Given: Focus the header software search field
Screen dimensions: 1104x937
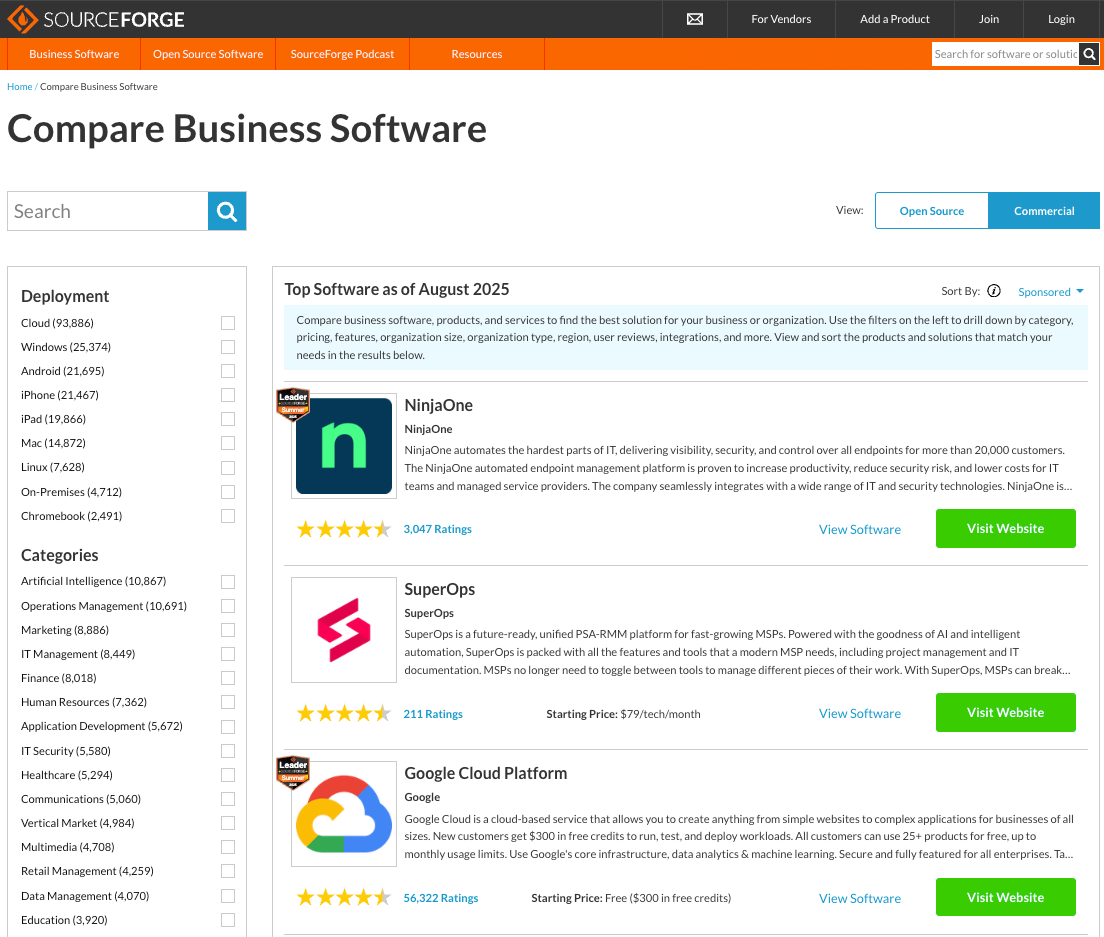Looking at the screenshot, I should [x=1005, y=54].
